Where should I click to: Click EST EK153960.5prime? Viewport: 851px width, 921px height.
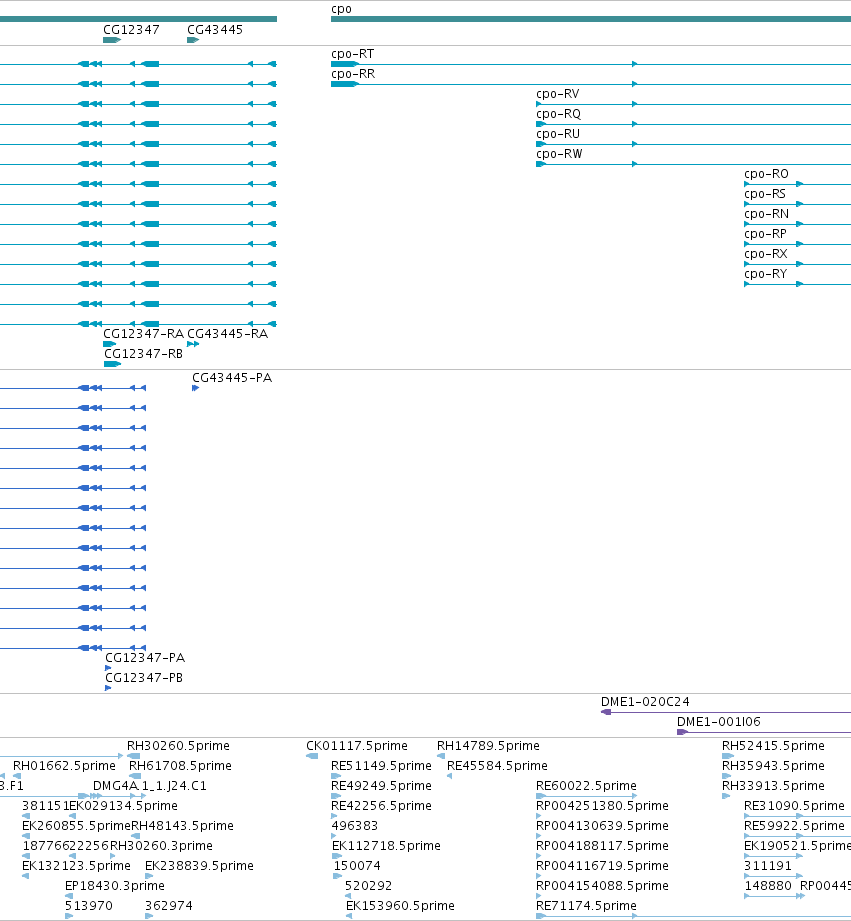click(400, 906)
